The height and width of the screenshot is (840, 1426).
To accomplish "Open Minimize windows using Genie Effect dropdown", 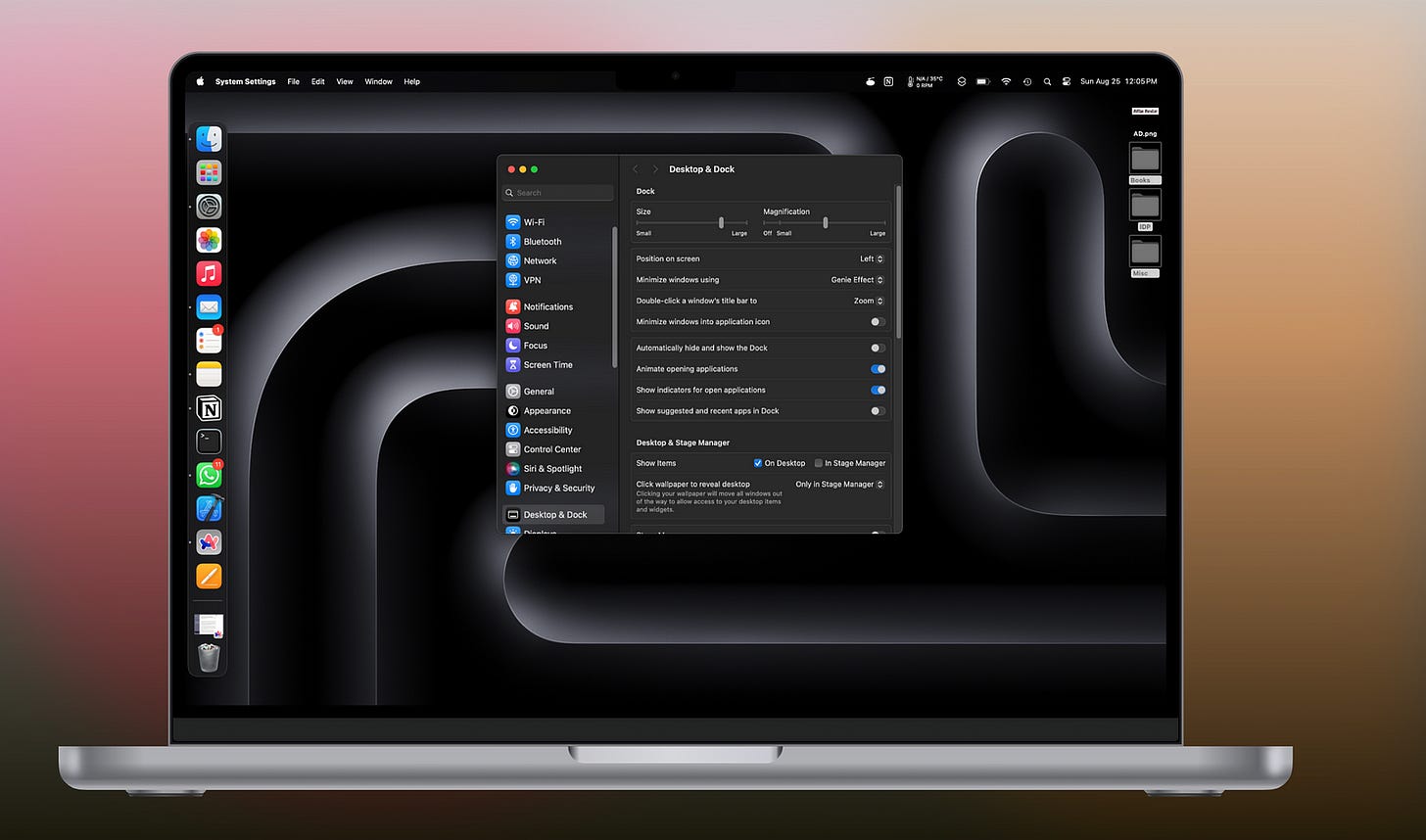I will 857,280.
